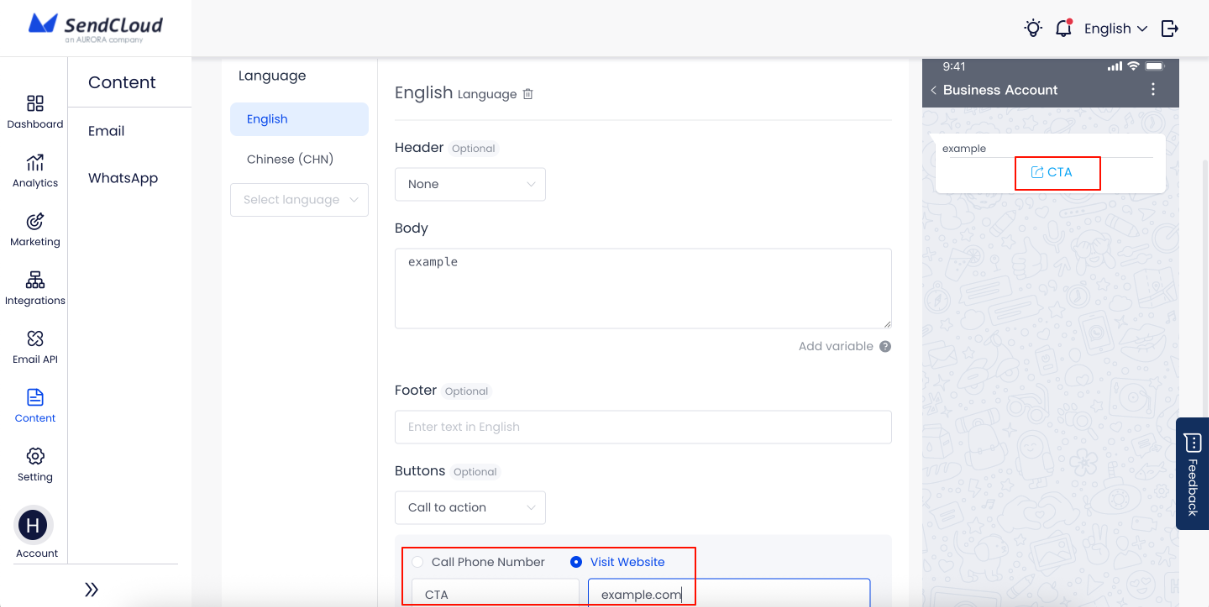Open the Dashboard sidebar icon

click(x=35, y=104)
